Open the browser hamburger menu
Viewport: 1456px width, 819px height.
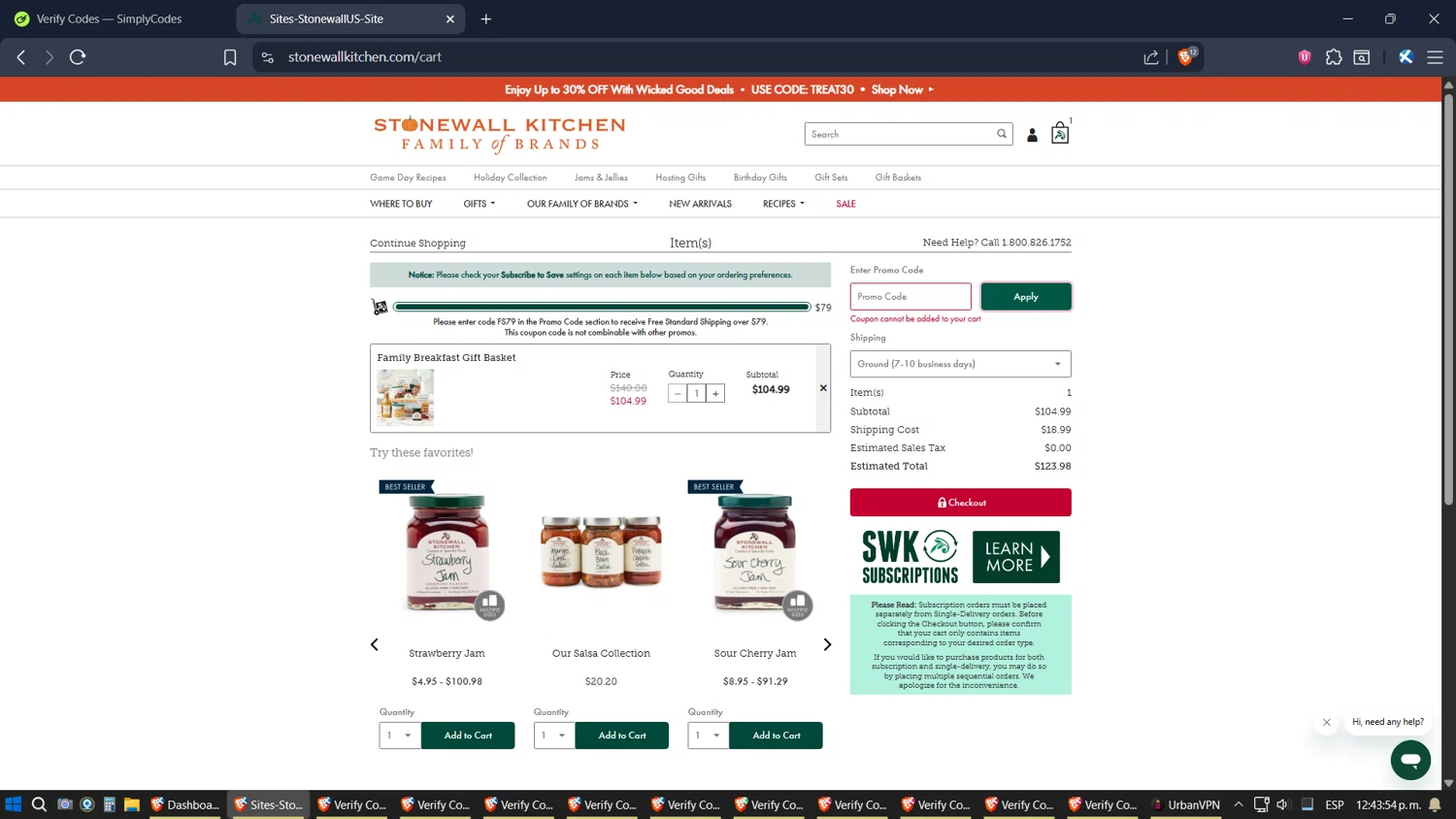pos(1435,57)
